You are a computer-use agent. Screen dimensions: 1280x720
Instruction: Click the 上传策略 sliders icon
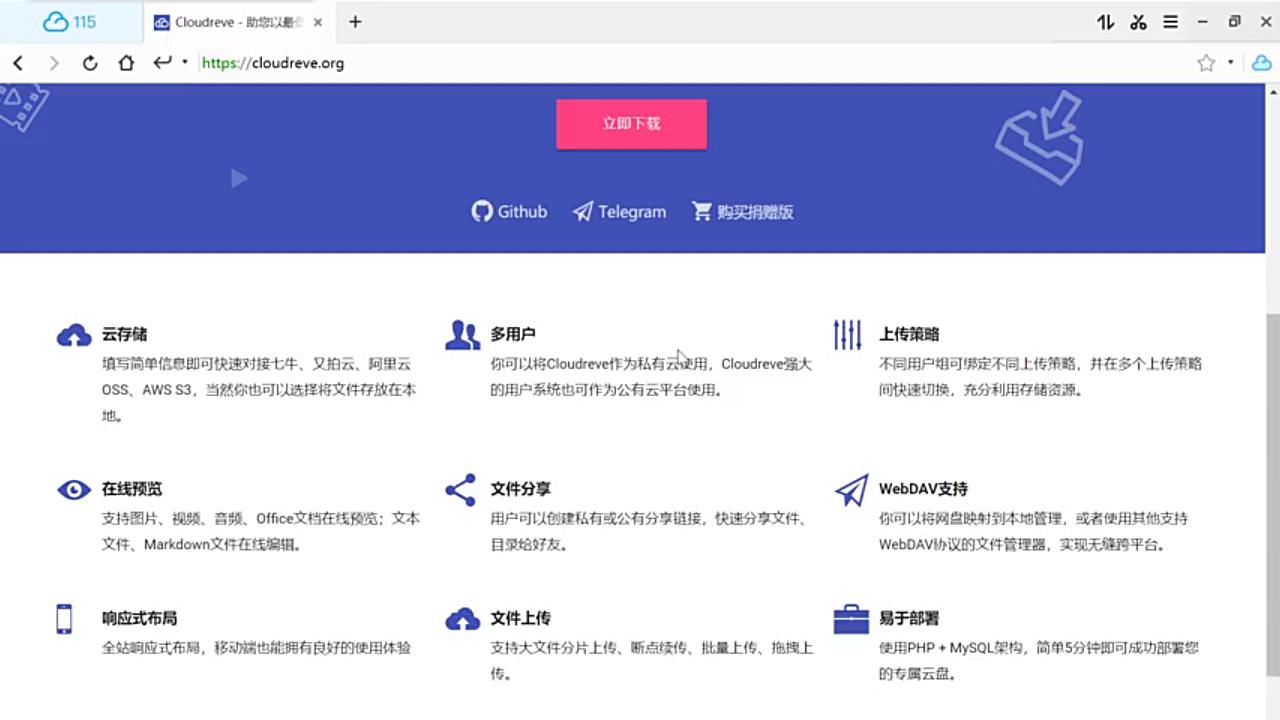click(848, 335)
